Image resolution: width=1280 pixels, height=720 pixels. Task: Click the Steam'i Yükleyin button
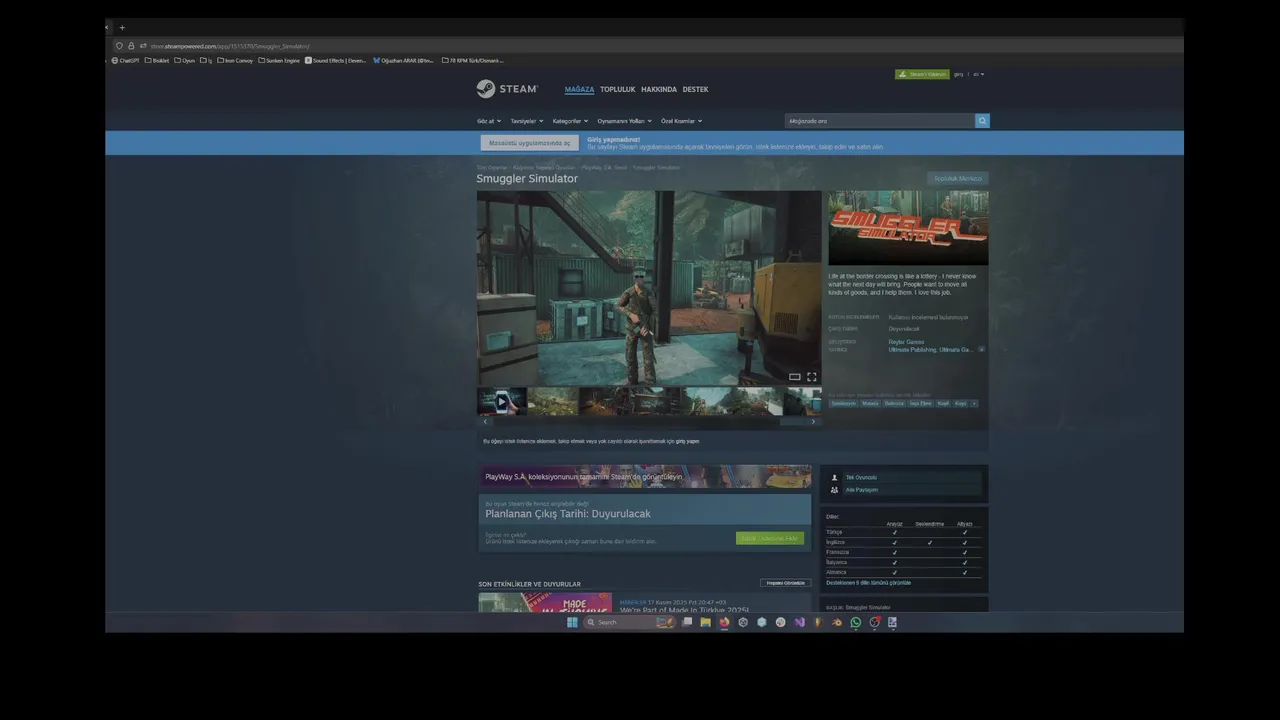point(922,74)
